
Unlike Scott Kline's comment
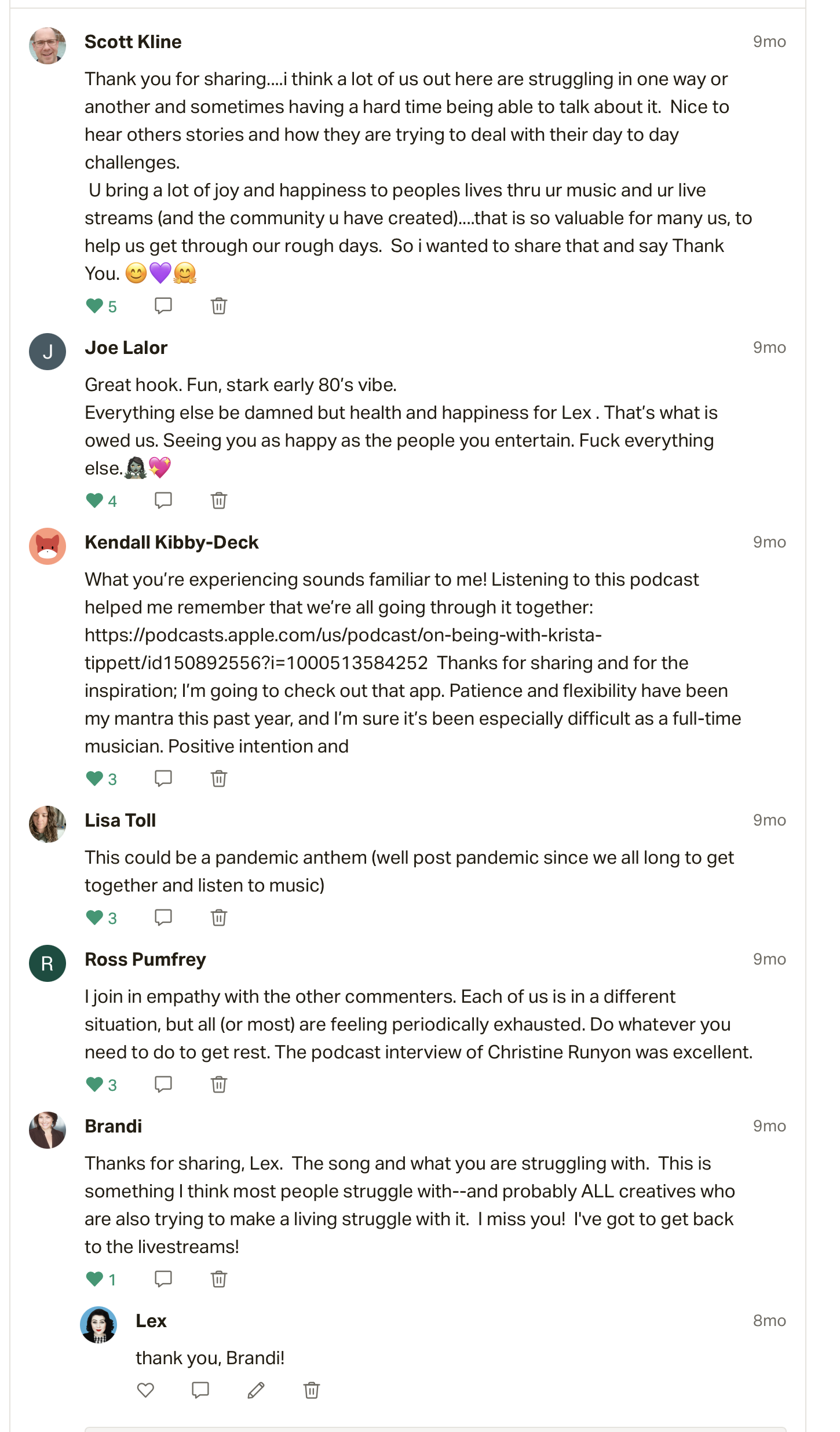click(94, 306)
